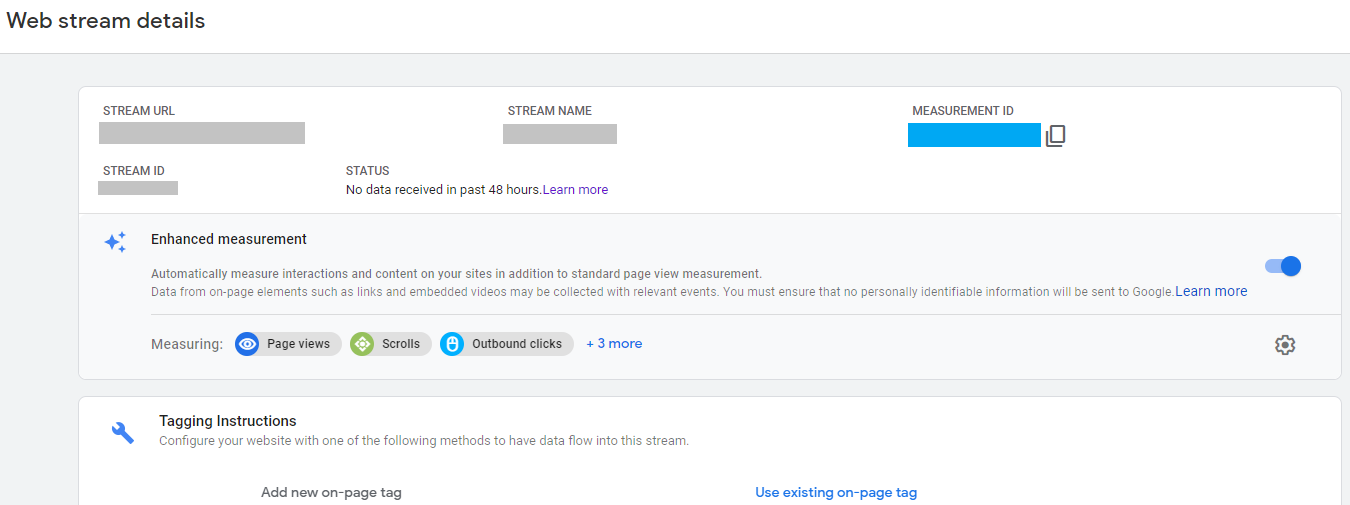
Task: Click the 'MEASUREMENT ID' label
Action: 963,111
